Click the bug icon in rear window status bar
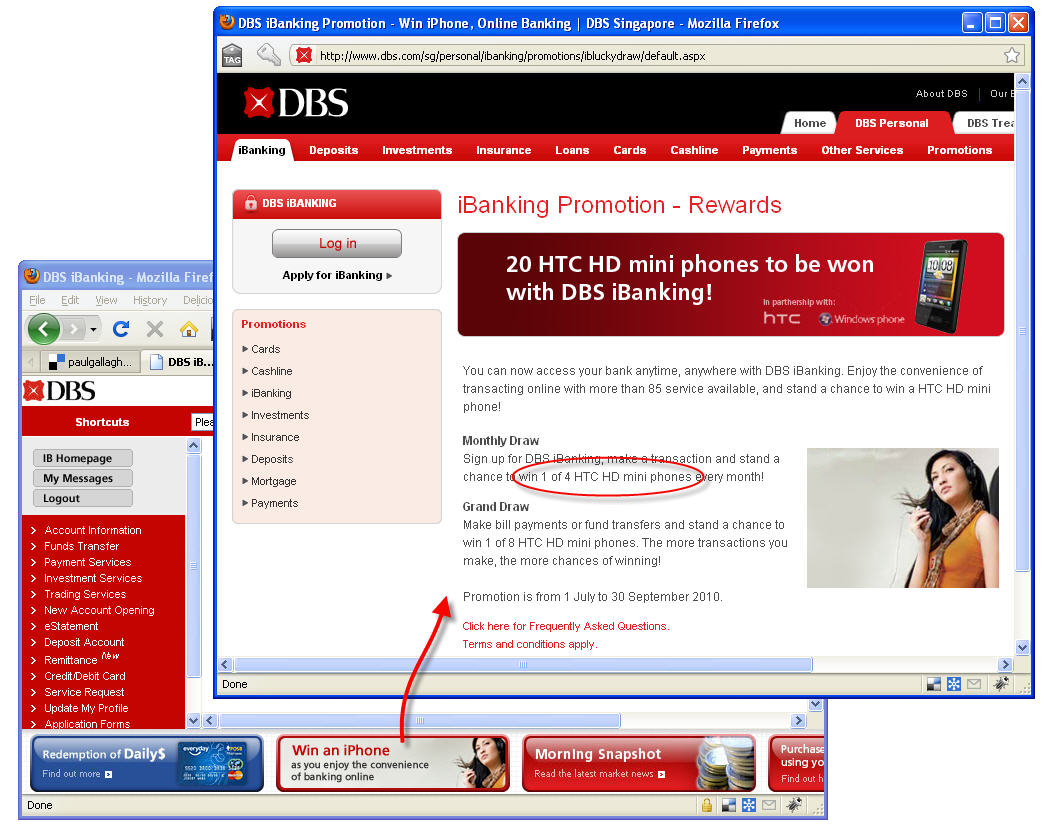The width and height of the screenshot is (1050, 832). [x=795, y=805]
